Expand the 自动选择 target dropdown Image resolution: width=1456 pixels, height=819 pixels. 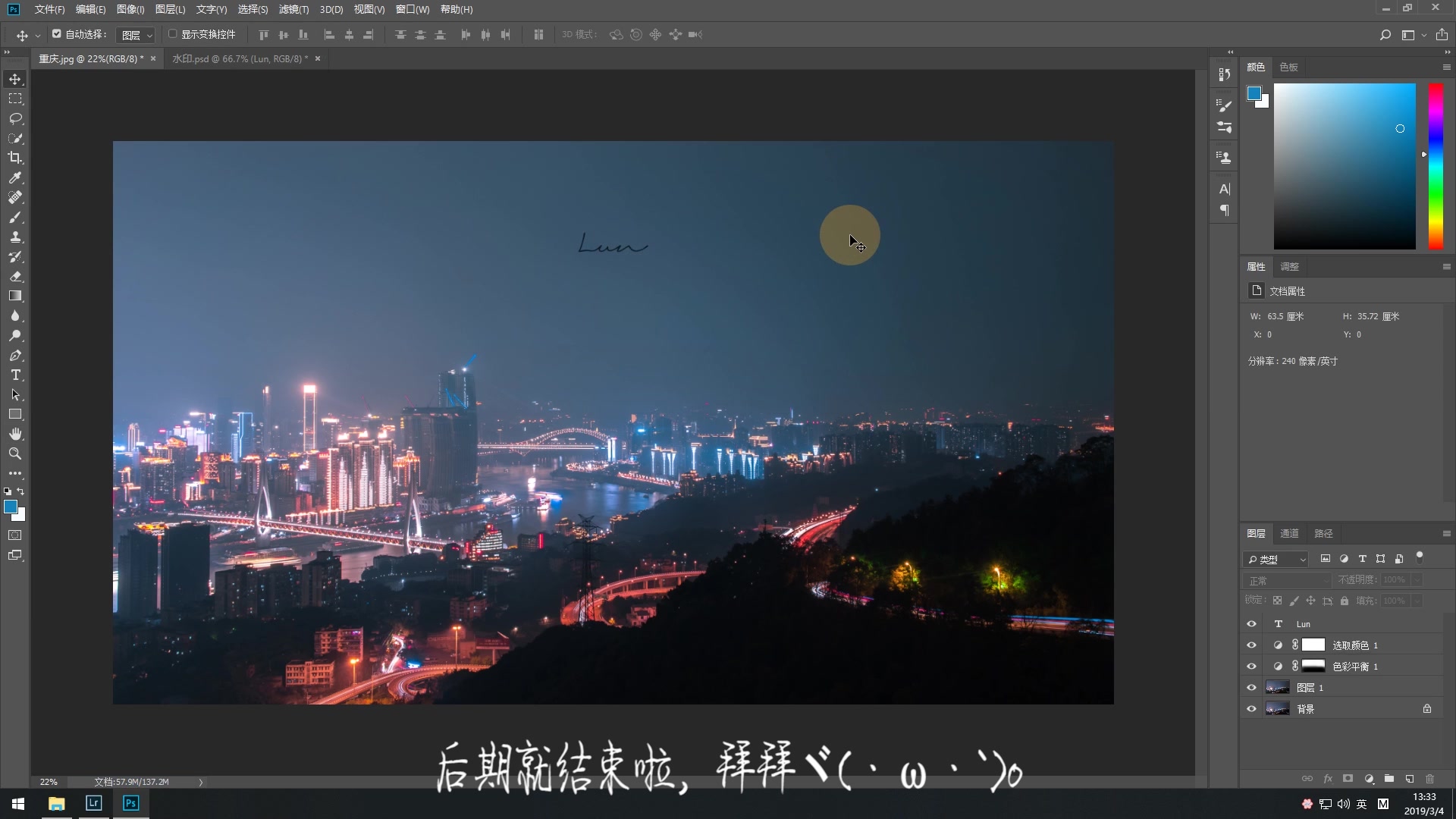136,34
